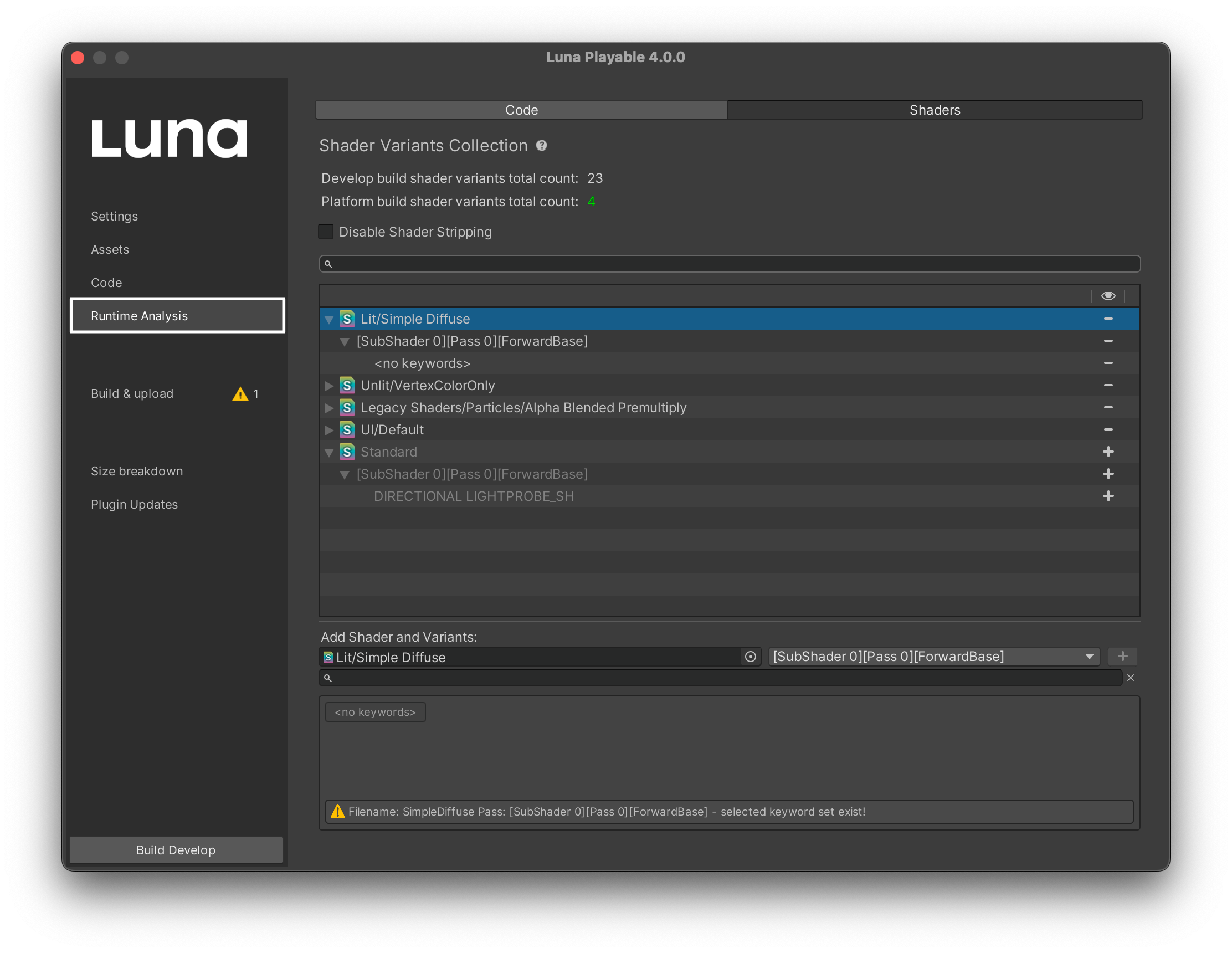Image resolution: width=1232 pixels, height=953 pixels.
Task: Click the Standard shader icon
Action: coord(347,452)
